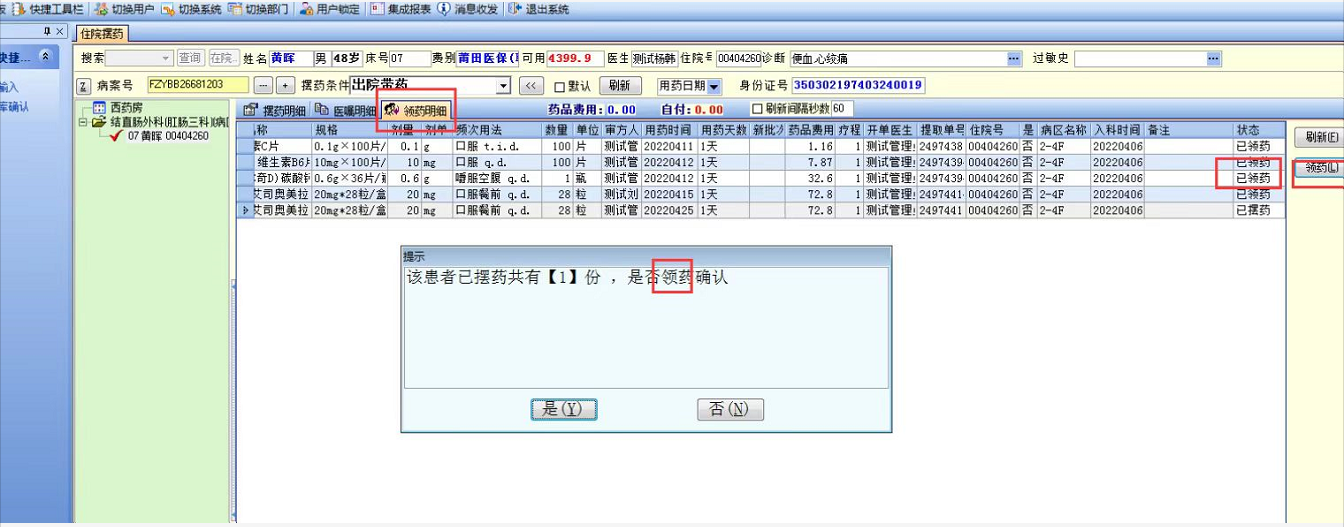
Task: Select the 嚼服空腹 q.d. row
Action: coord(761,178)
